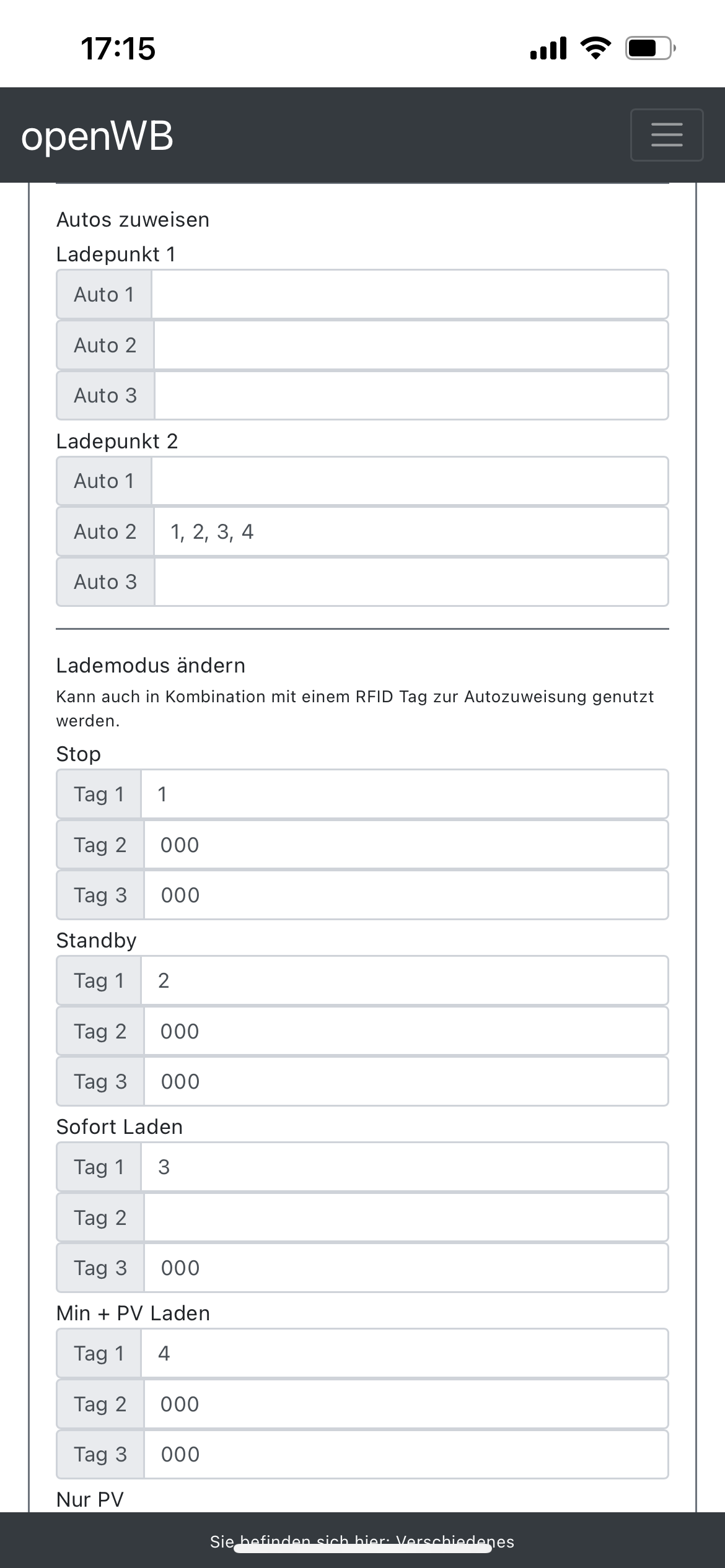This screenshot has width=725, height=1568.
Task: Edit Stop Tag 1 input field
Action: point(405,794)
